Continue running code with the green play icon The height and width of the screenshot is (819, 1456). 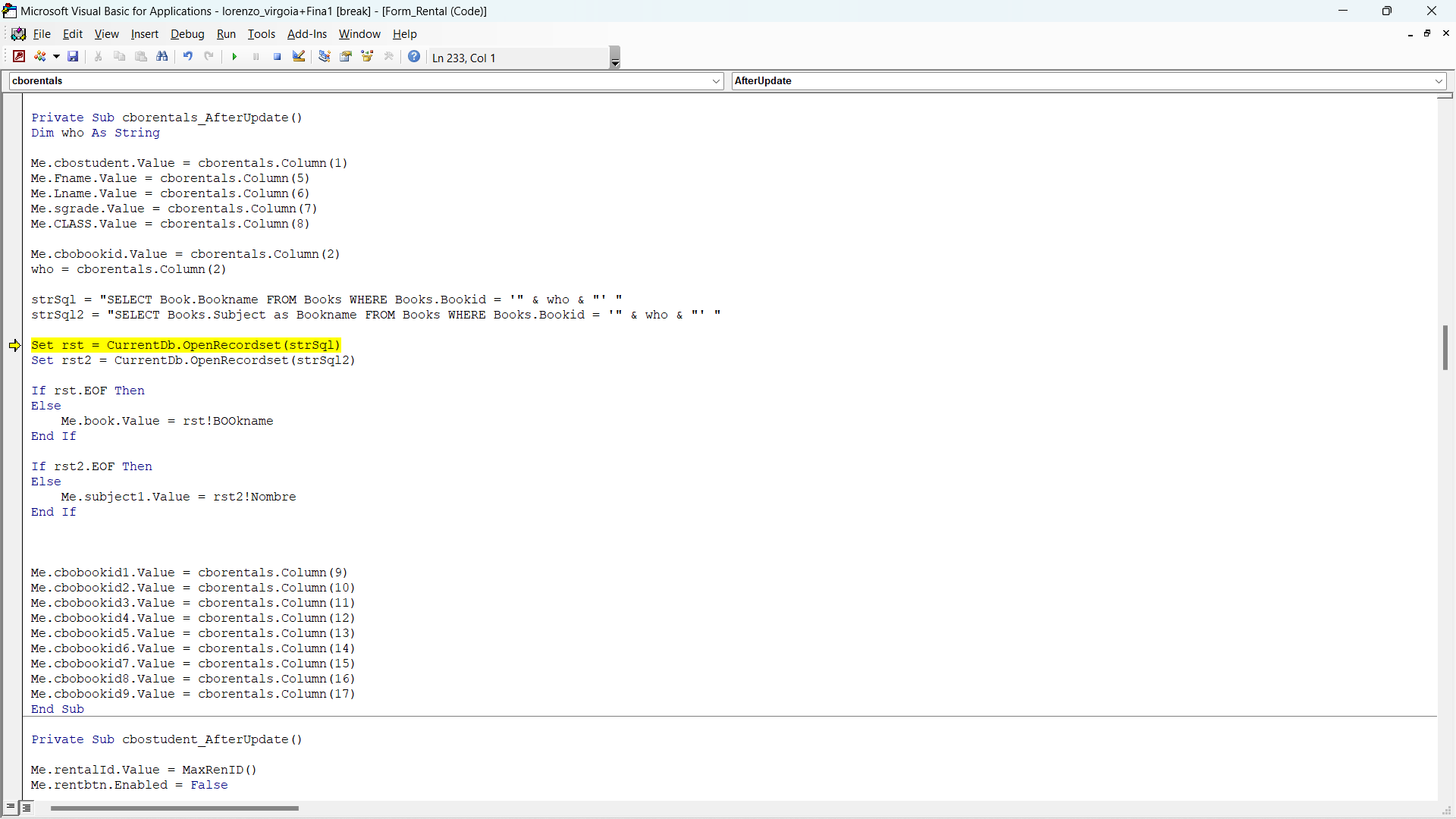pos(234,57)
